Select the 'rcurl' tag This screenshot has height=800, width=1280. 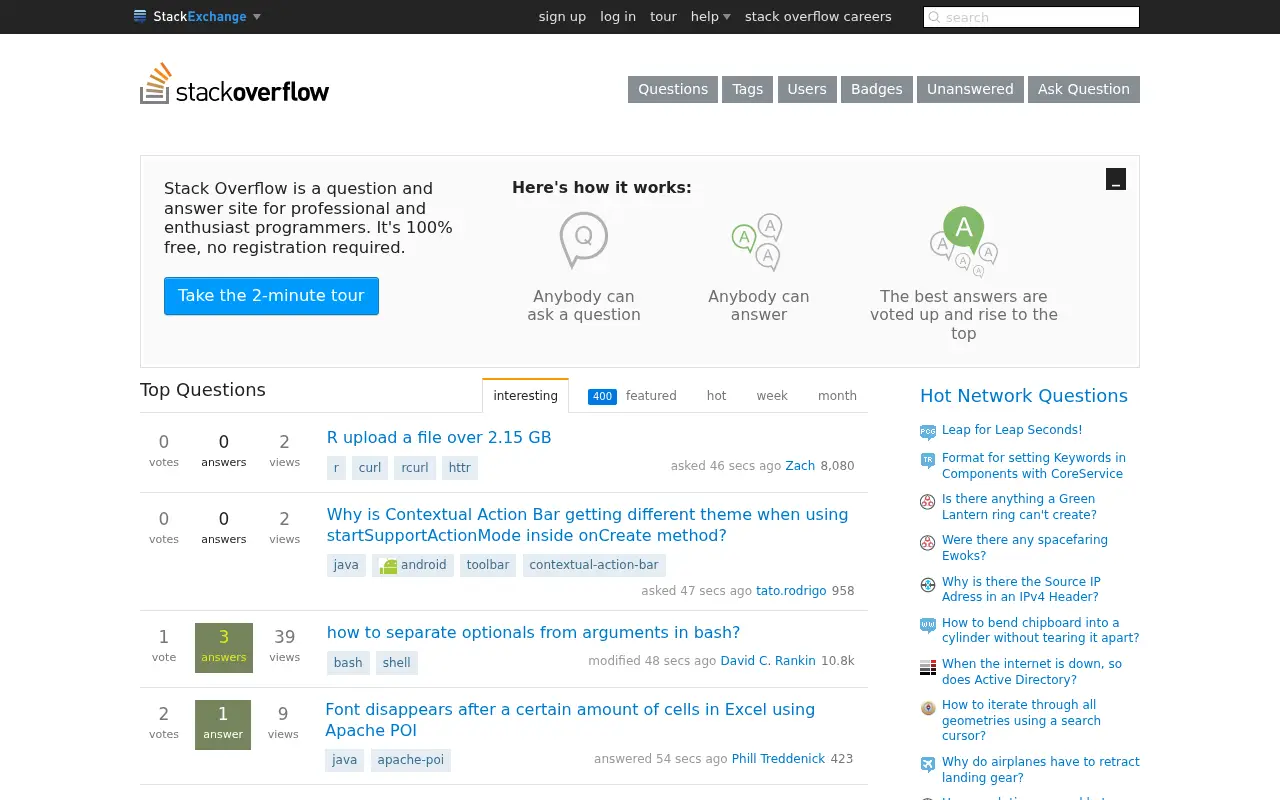[x=415, y=467]
